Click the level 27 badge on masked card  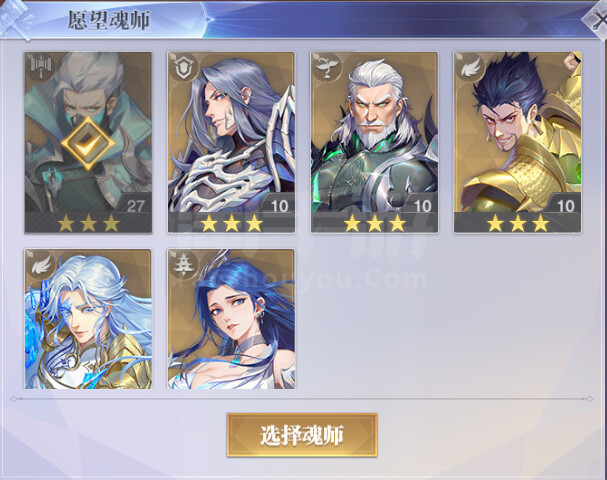(x=135, y=205)
